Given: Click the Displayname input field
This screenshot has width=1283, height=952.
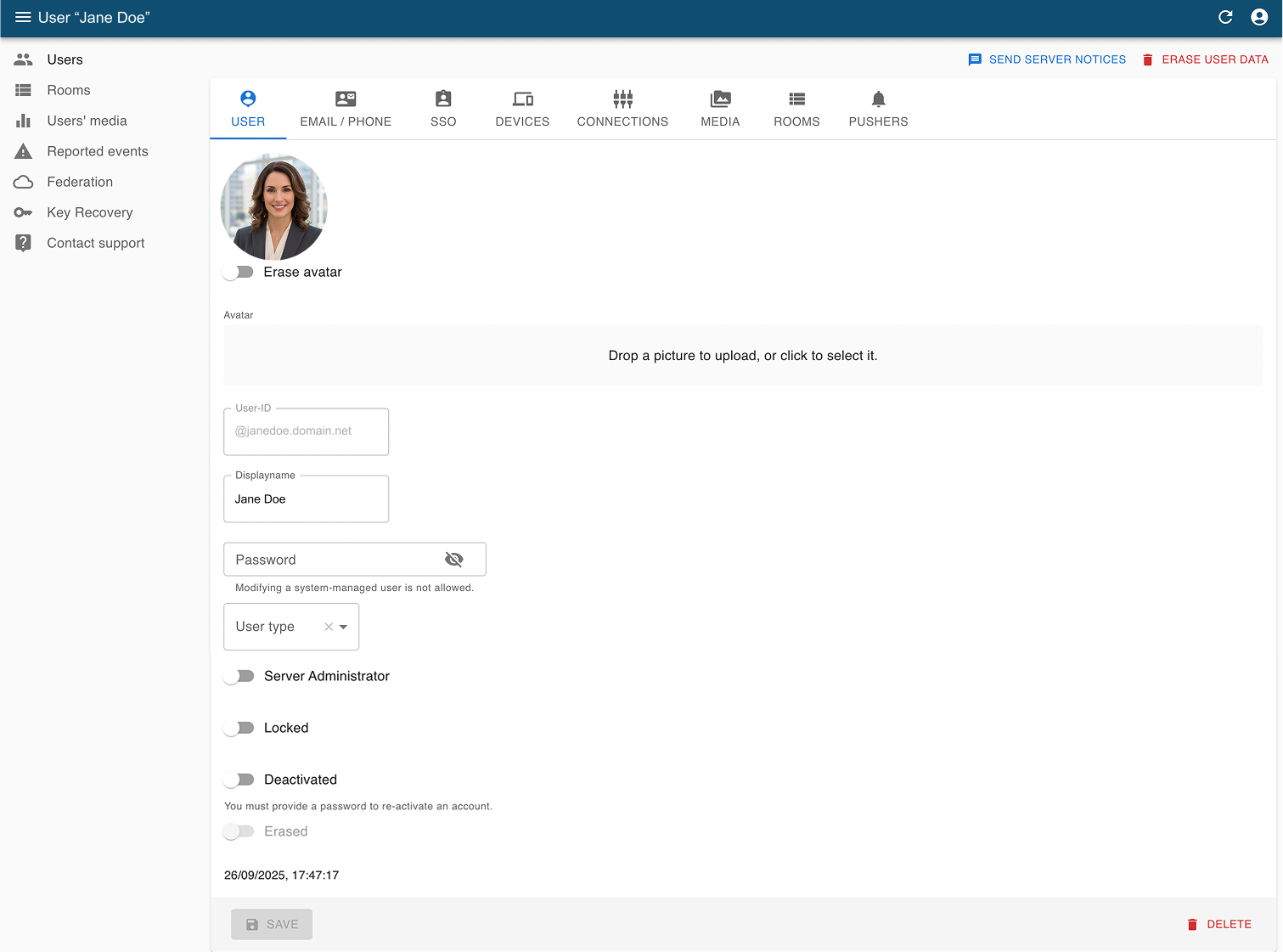Looking at the screenshot, I should 306,499.
